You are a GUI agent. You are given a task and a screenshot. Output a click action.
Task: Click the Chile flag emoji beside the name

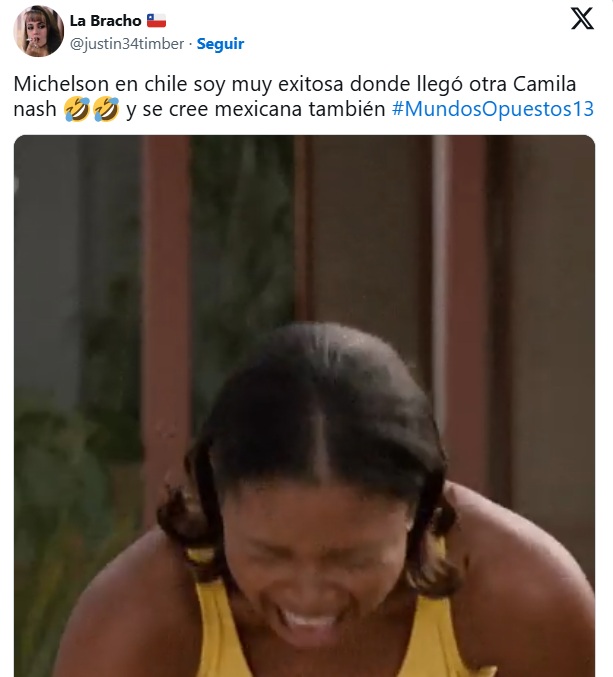coord(156,20)
